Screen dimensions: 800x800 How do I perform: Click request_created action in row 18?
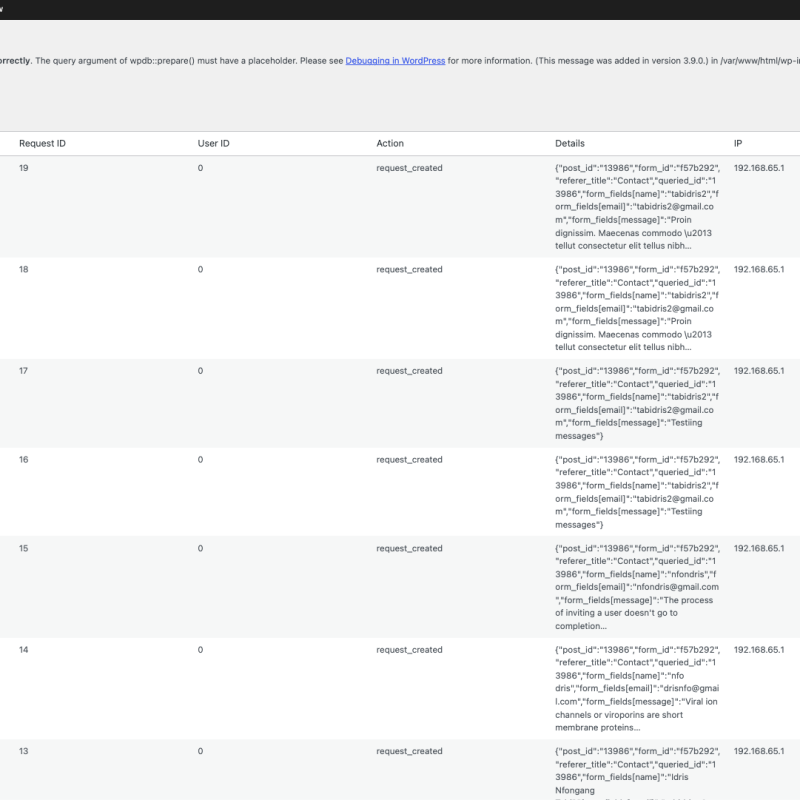409,269
